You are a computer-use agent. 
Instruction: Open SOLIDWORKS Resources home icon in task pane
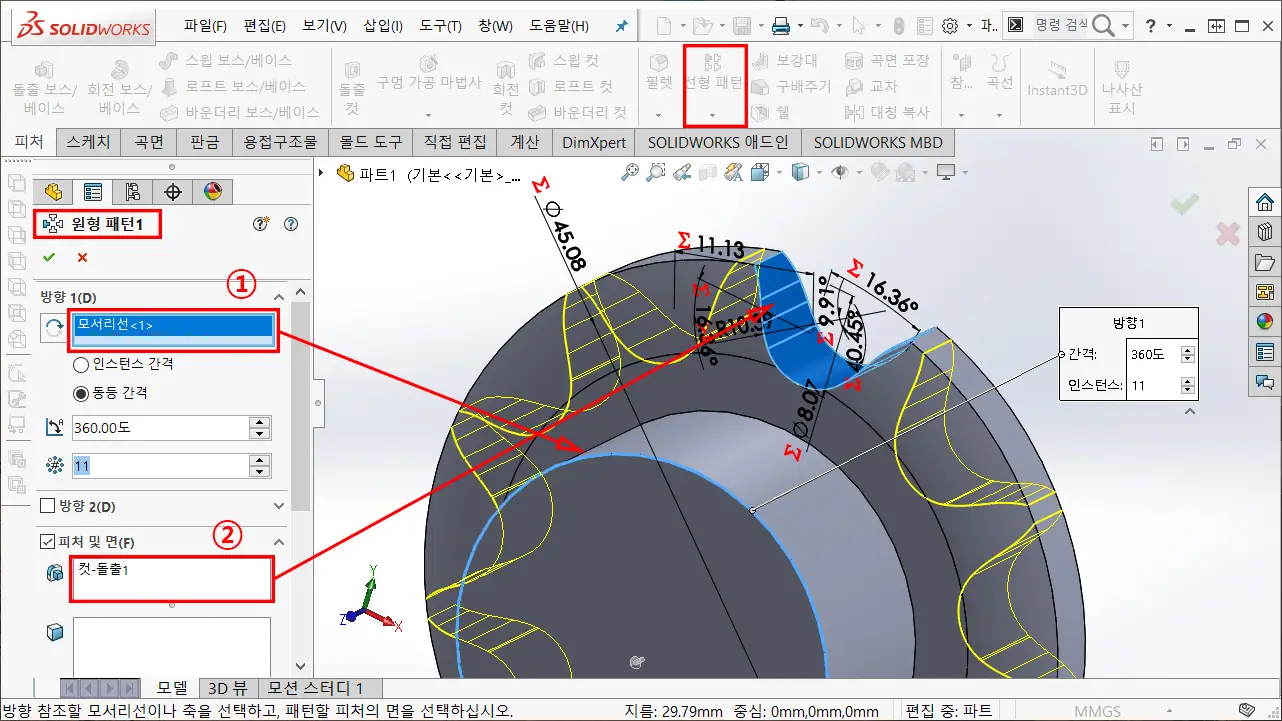click(1266, 202)
